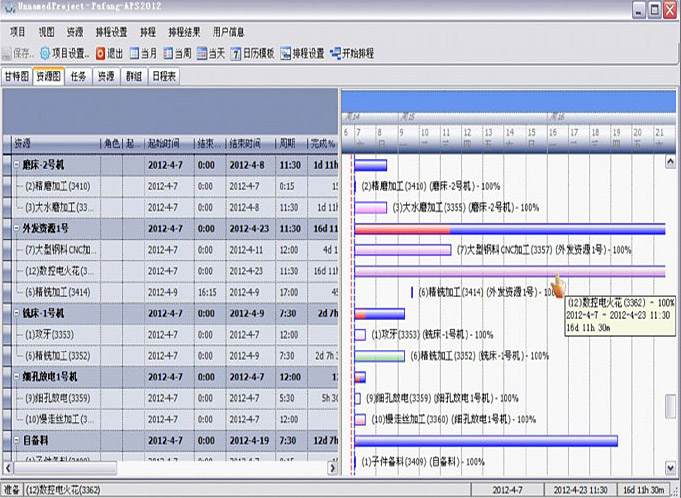Open the 排程结果 menu
The image size is (681, 498).
pyautogui.click(x=185, y=32)
